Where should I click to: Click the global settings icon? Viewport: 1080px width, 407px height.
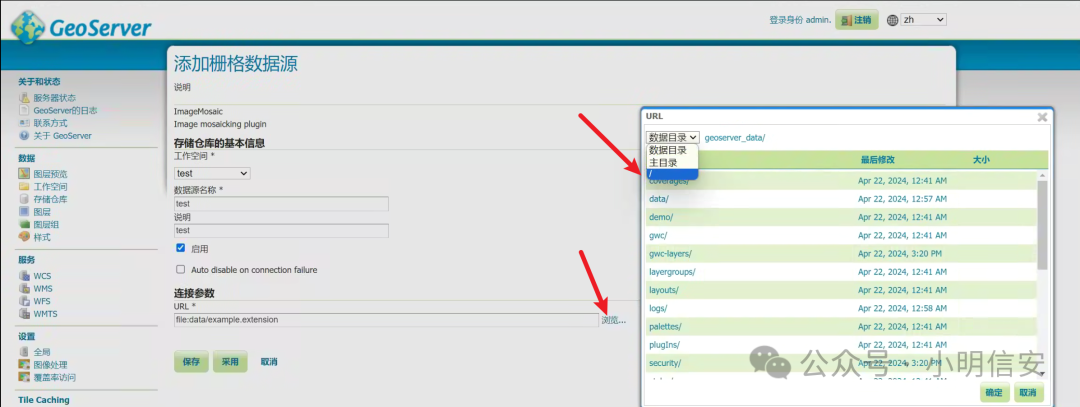pyautogui.click(x=24, y=352)
